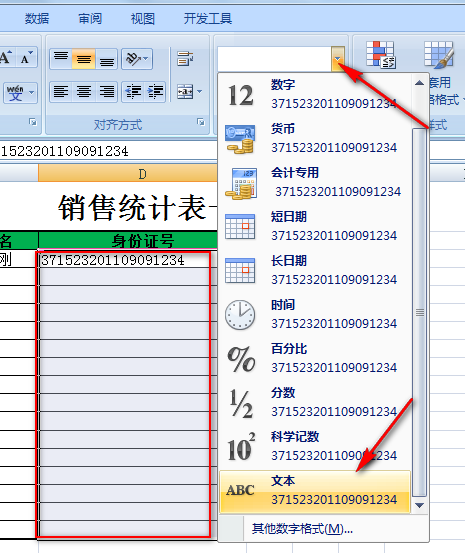
Task: Select the 文本 text format option
Action: [315, 491]
